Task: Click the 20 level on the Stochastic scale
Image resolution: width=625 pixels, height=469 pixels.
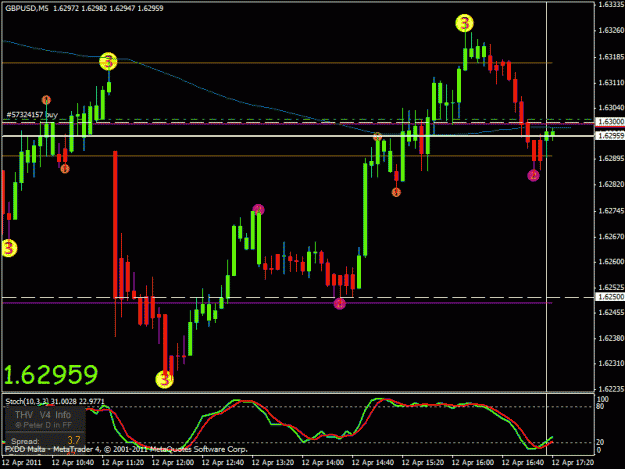Action: (x=601, y=442)
